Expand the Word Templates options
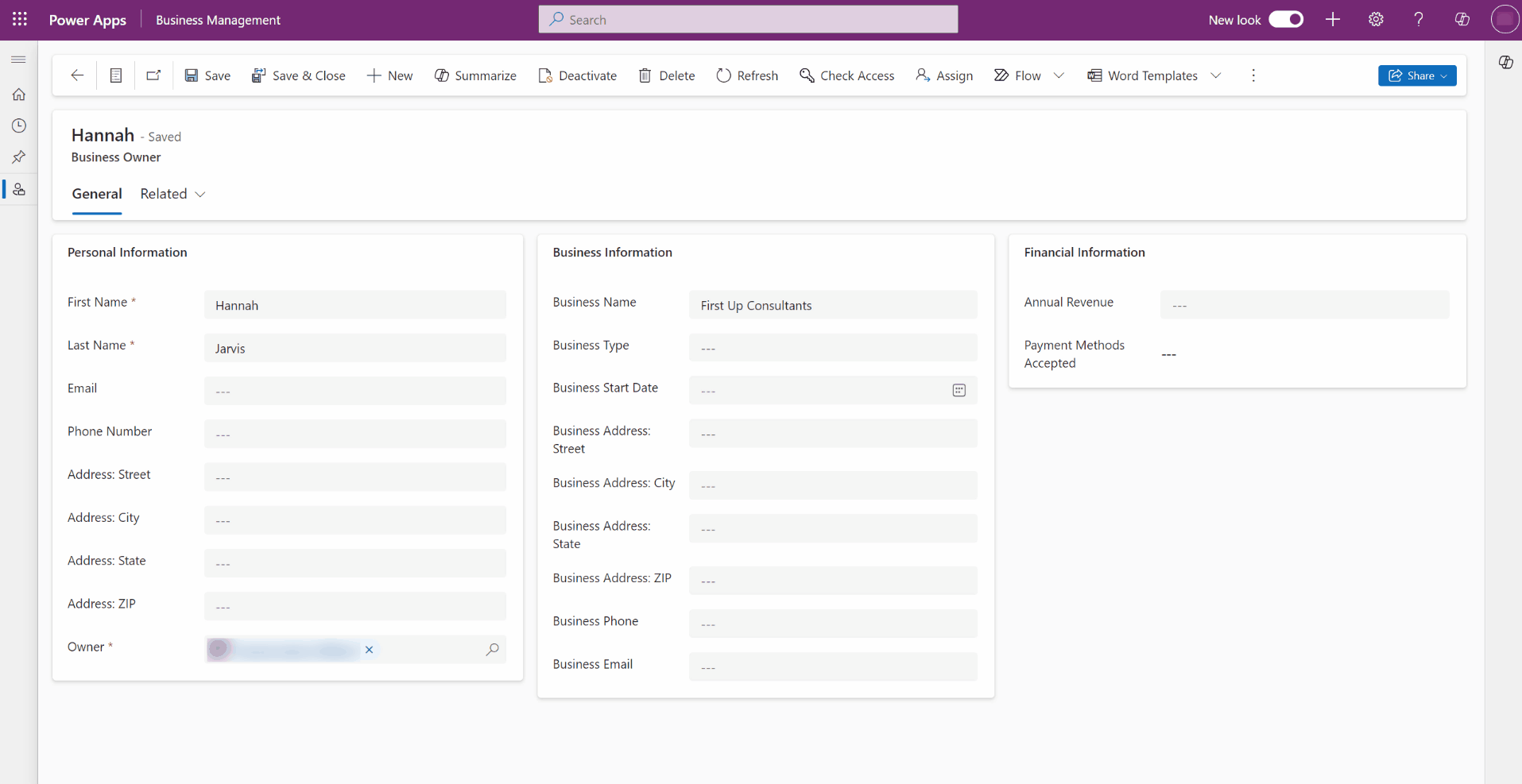Viewport: 1522px width, 784px height. pos(1216,75)
